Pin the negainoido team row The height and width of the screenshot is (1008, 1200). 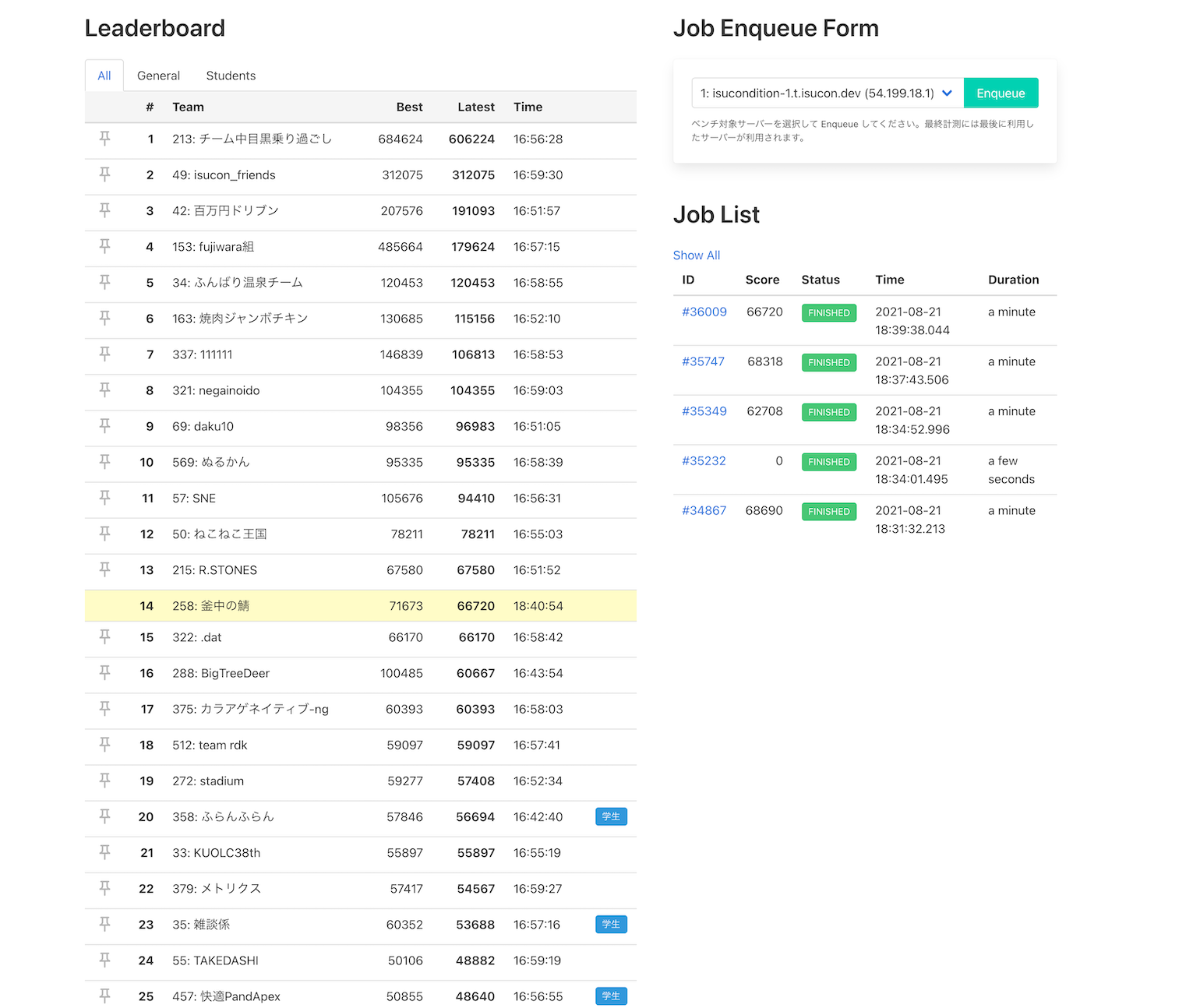coord(104,390)
